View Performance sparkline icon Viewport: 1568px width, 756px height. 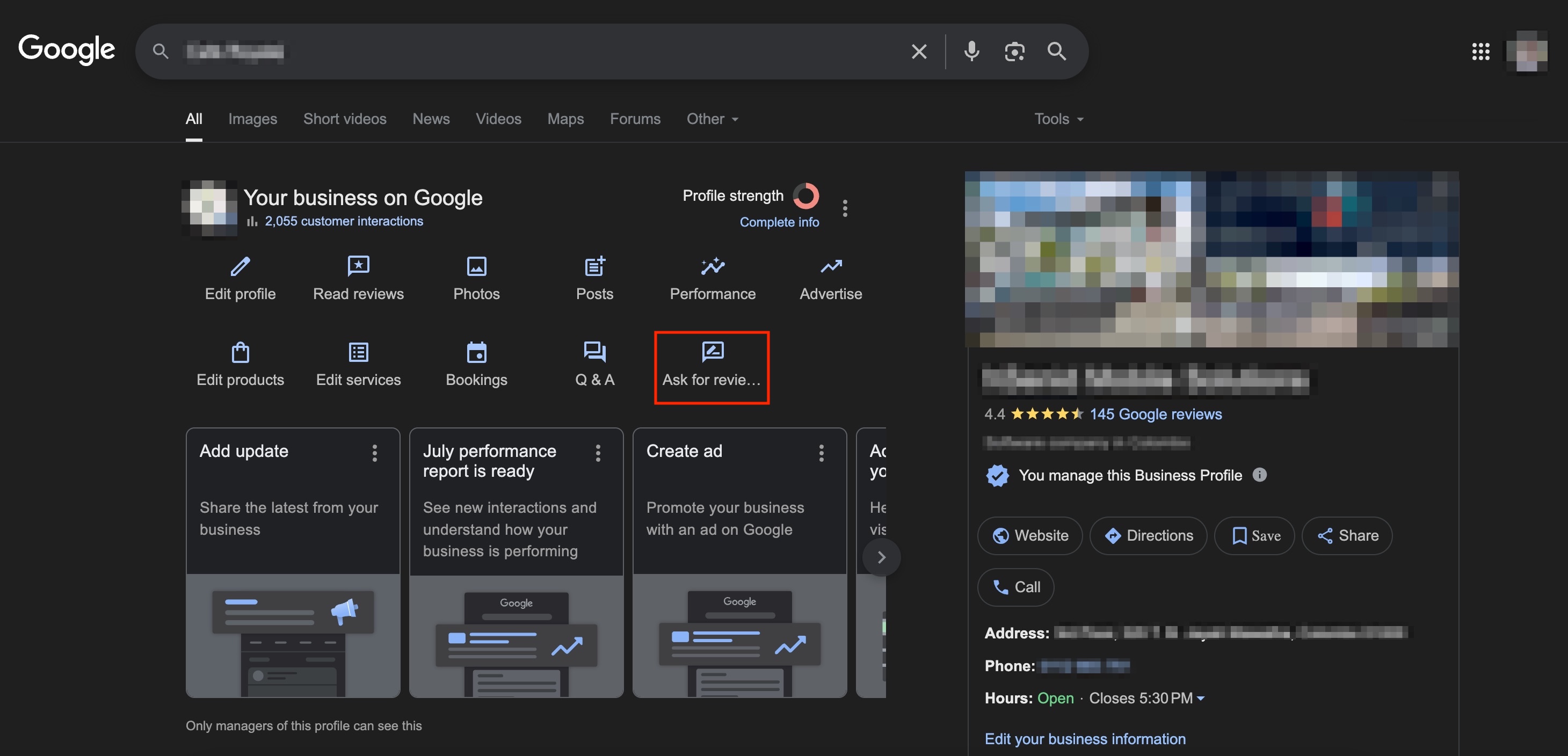coord(712,266)
